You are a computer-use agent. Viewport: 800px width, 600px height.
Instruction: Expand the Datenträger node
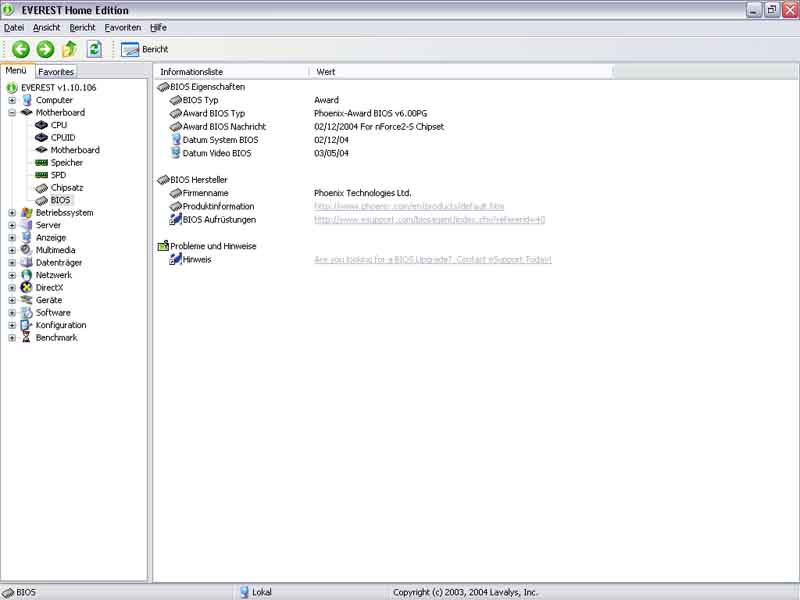12,263
